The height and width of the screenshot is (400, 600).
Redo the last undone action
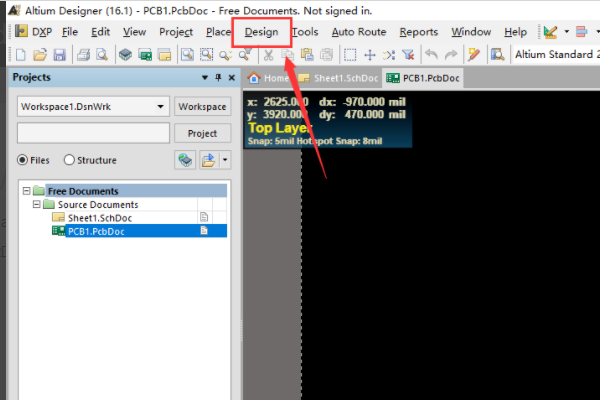point(451,55)
